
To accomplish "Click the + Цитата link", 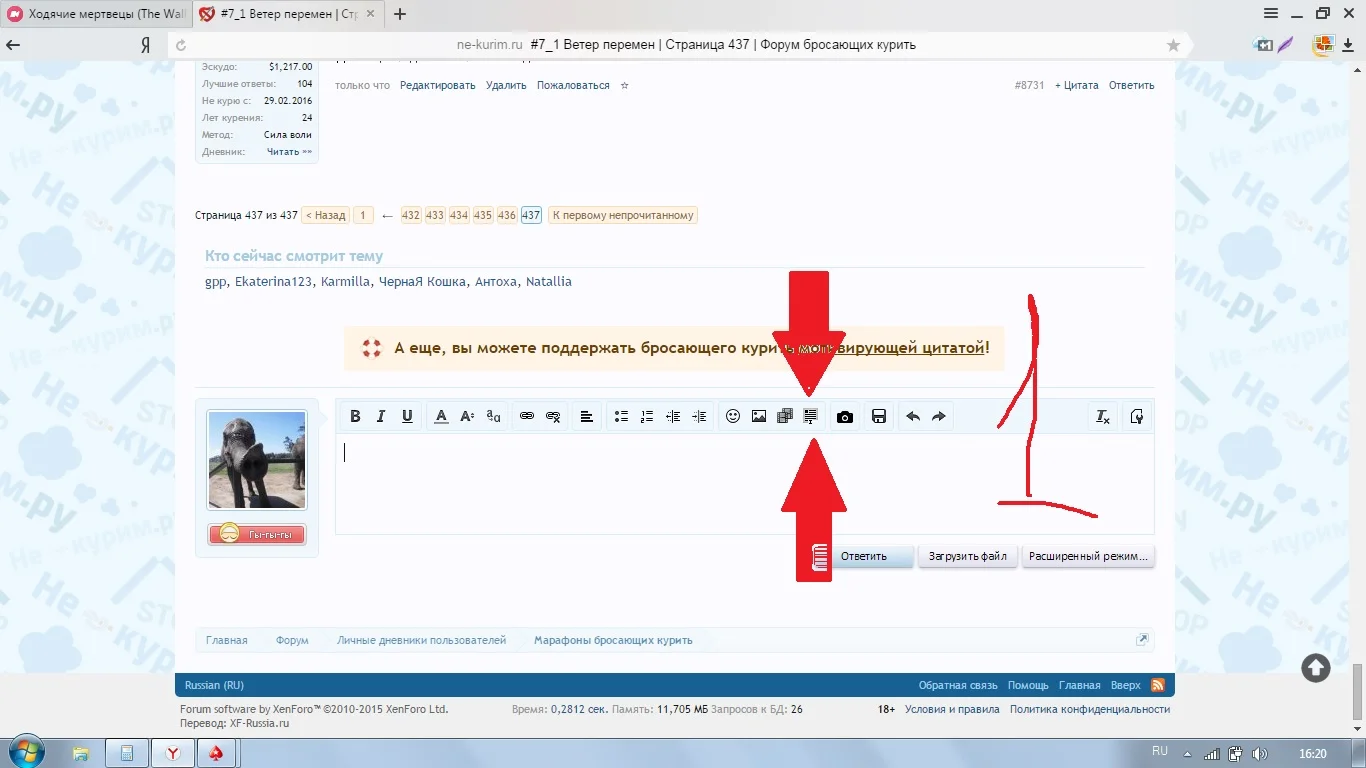I will click(1077, 85).
